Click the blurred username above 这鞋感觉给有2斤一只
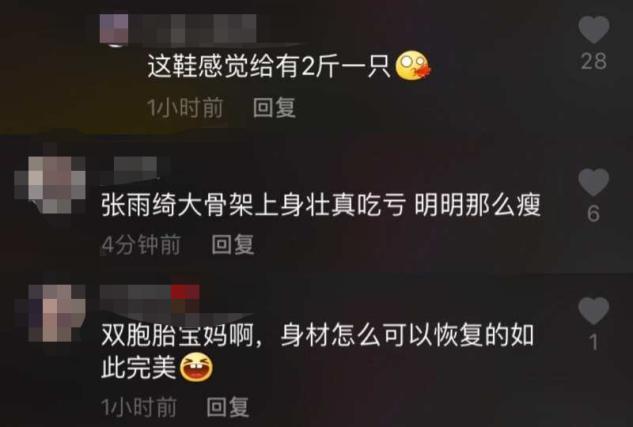Viewport: 633px width, 427px height. [x=193, y=28]
